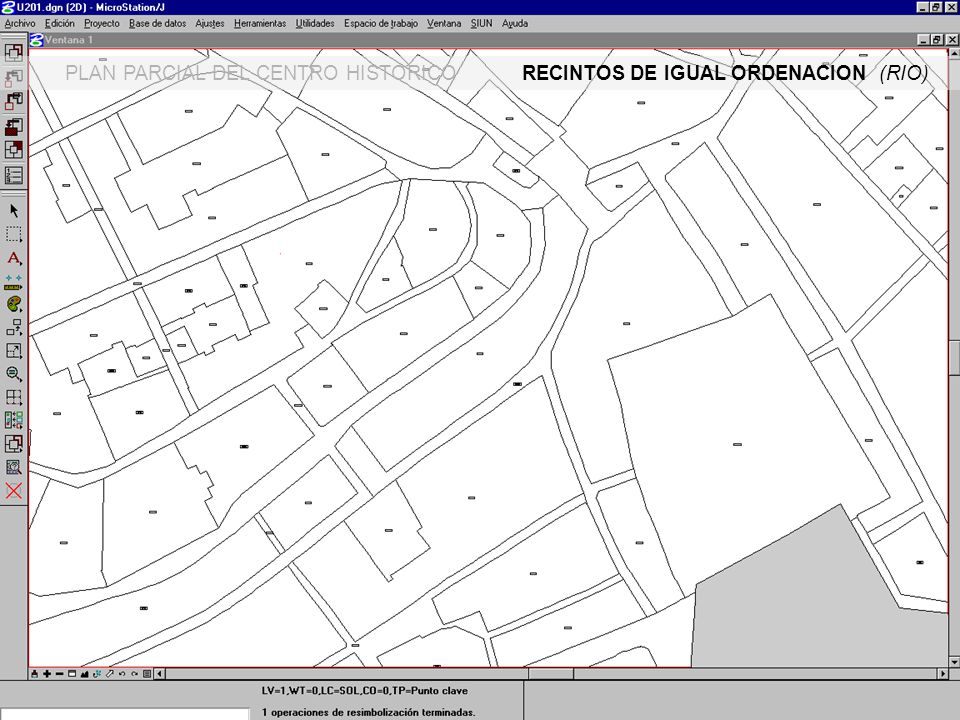
Task: Open the Utilidades menu
Action: click(315, 23)
